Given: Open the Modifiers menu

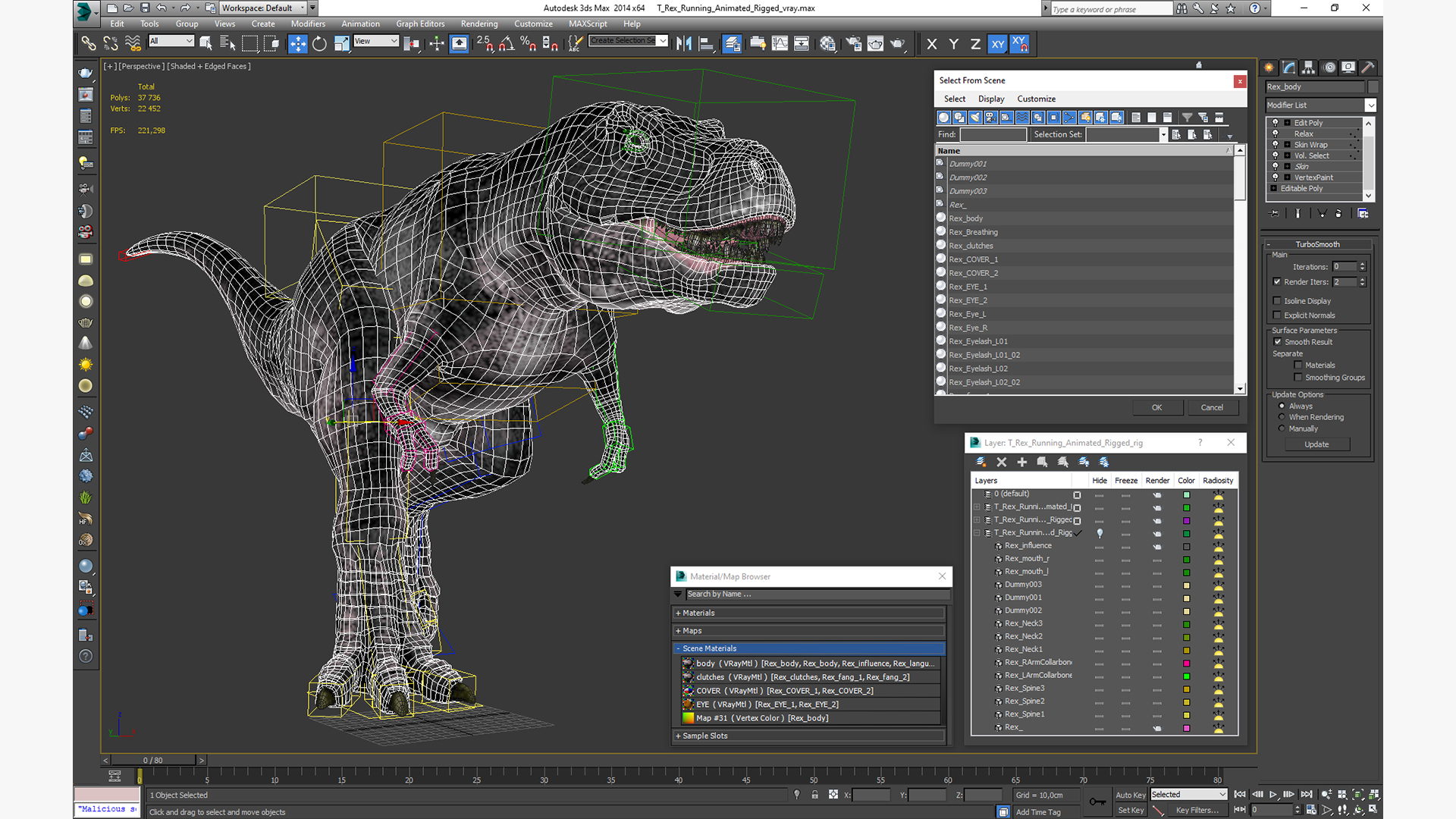Looking at the screenshot, I should click(308, 24).
